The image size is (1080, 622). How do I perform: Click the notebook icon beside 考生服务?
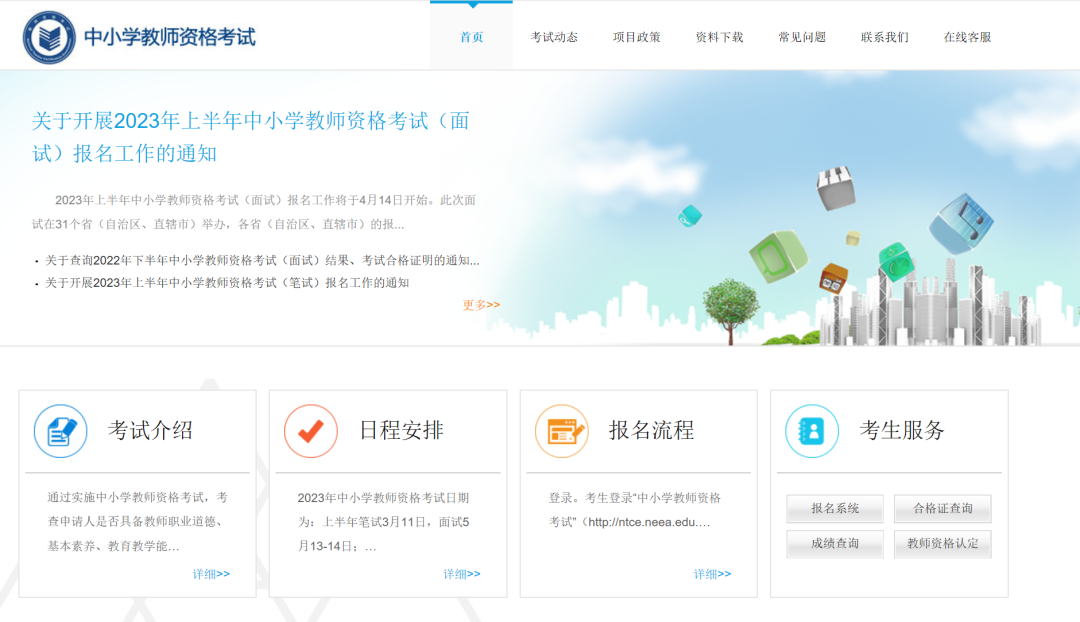(810, 430)
